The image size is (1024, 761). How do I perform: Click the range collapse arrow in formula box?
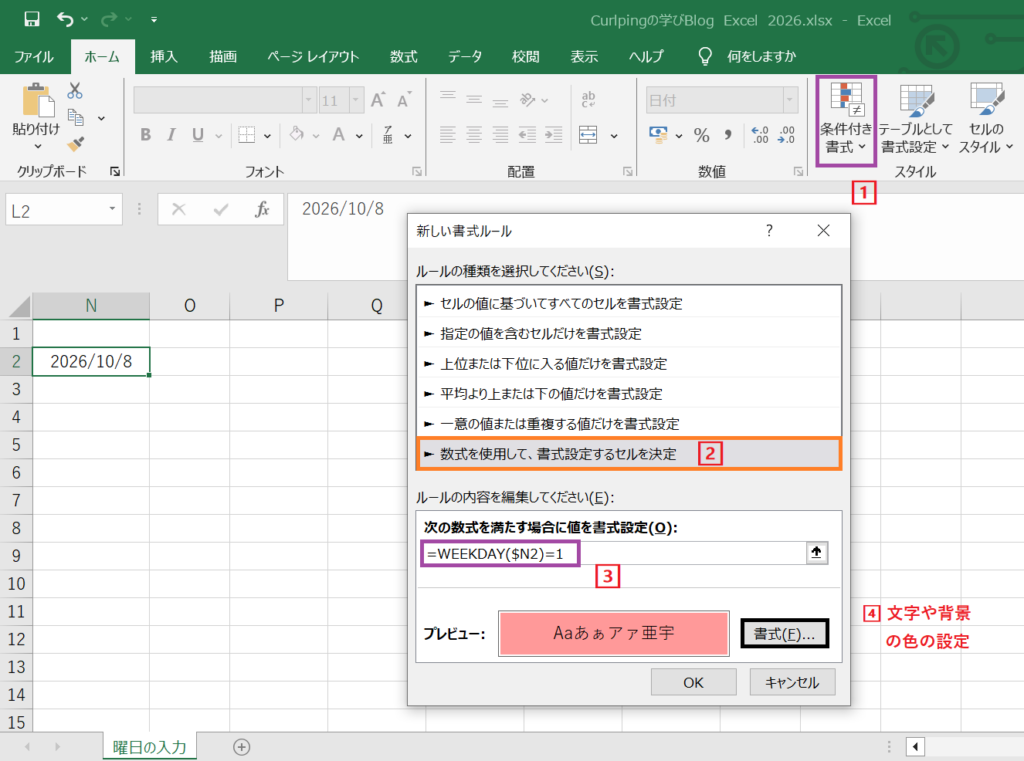click(x=816, y=553)
